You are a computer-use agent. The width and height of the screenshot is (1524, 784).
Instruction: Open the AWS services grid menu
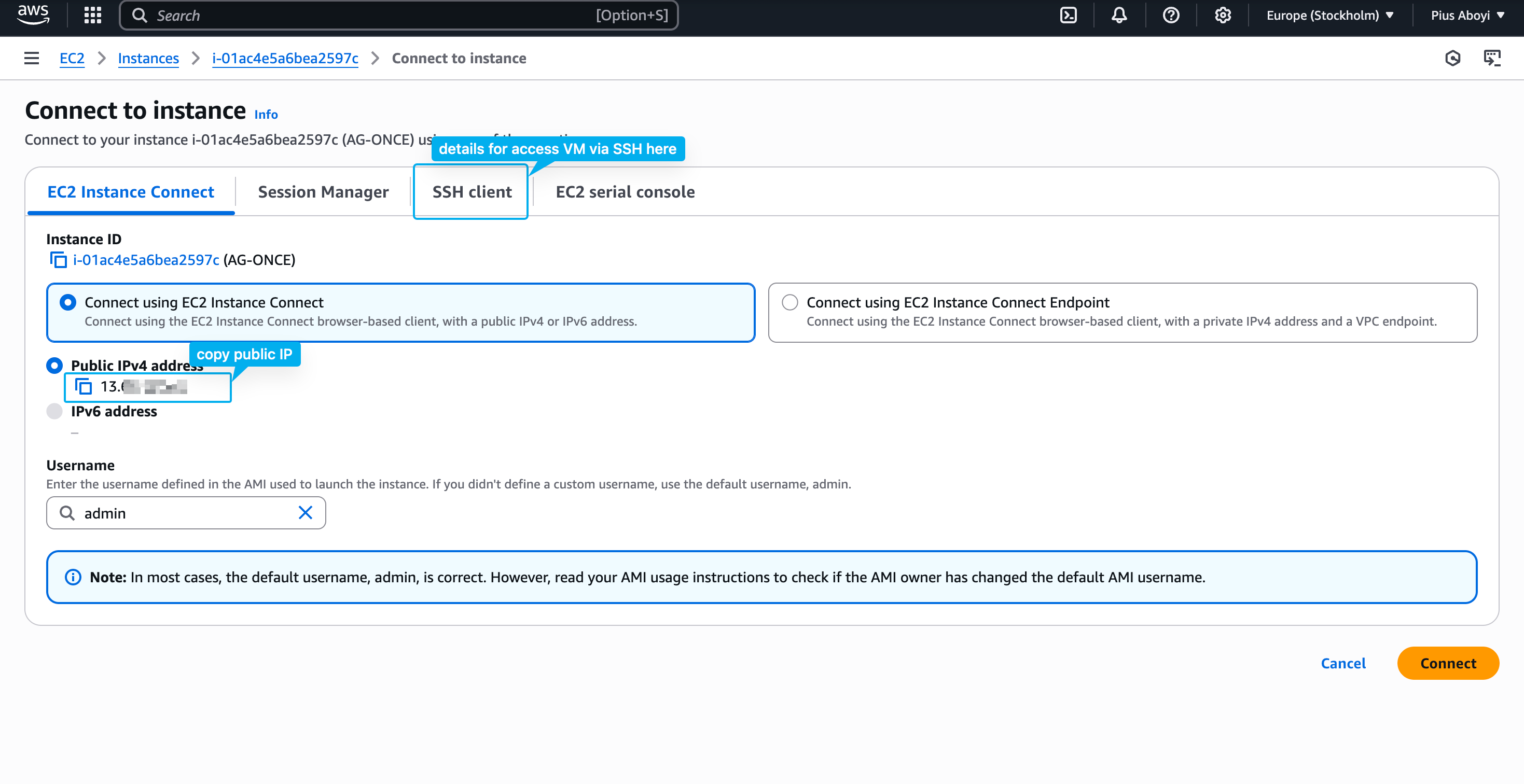pyautogui.click(x=93, y=16)
